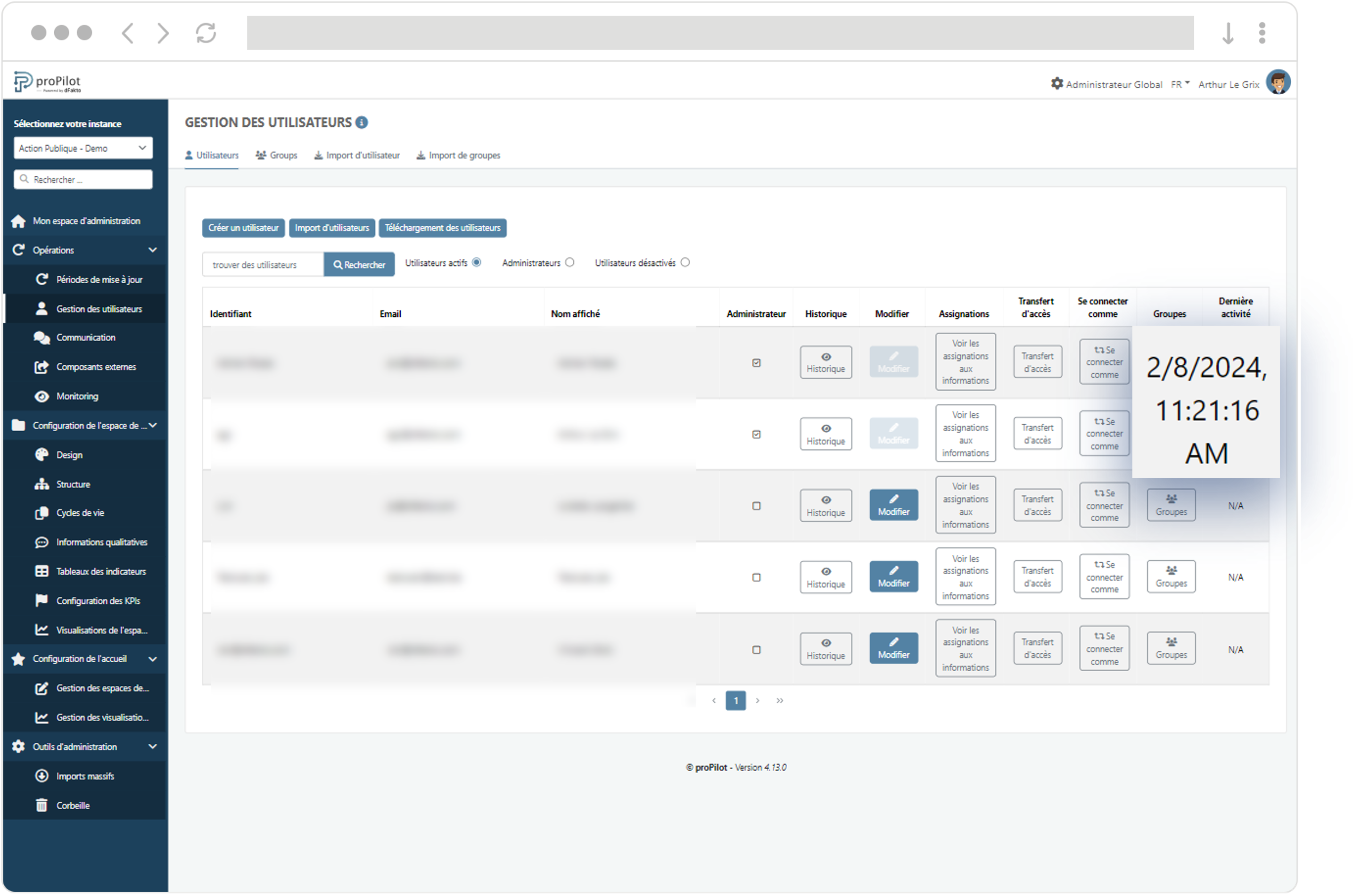Click the info icon beside Gestion des utilisateurs

click(362, 122)
